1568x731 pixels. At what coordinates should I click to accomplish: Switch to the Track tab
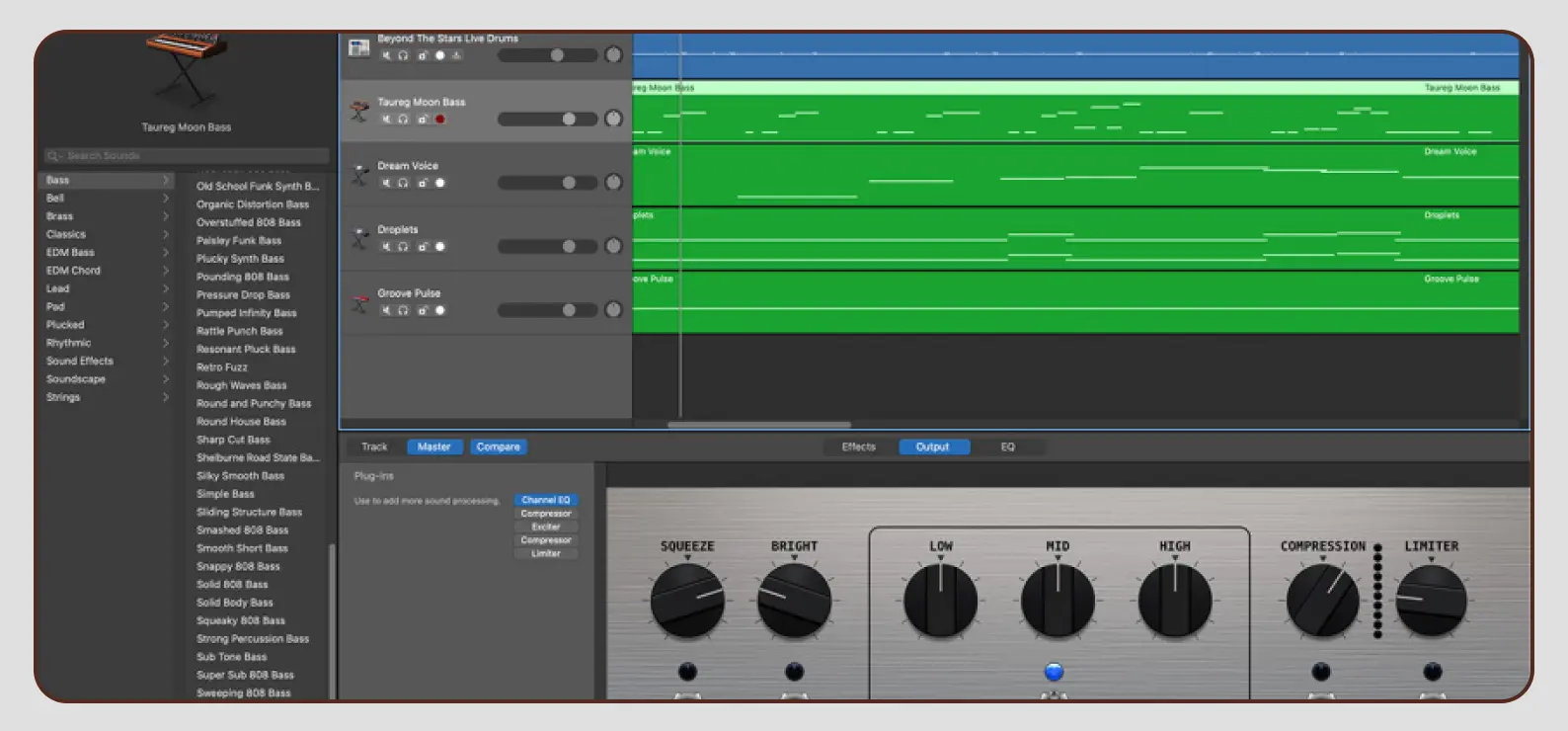tap(374, 447)
